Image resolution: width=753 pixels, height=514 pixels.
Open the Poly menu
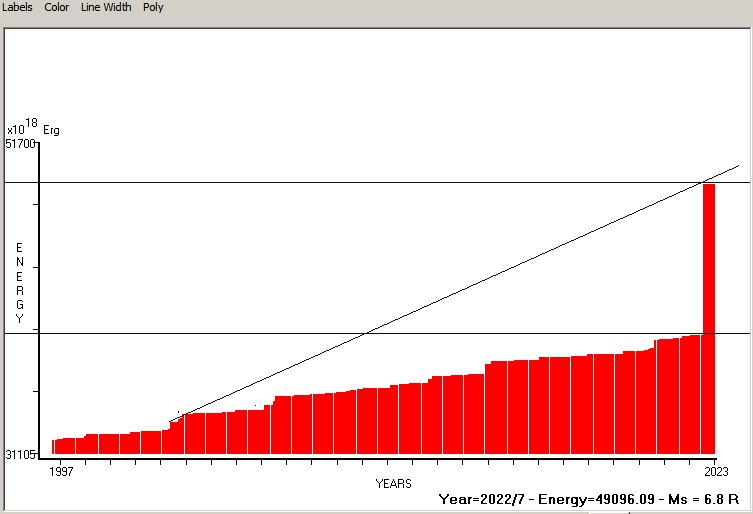153,7
